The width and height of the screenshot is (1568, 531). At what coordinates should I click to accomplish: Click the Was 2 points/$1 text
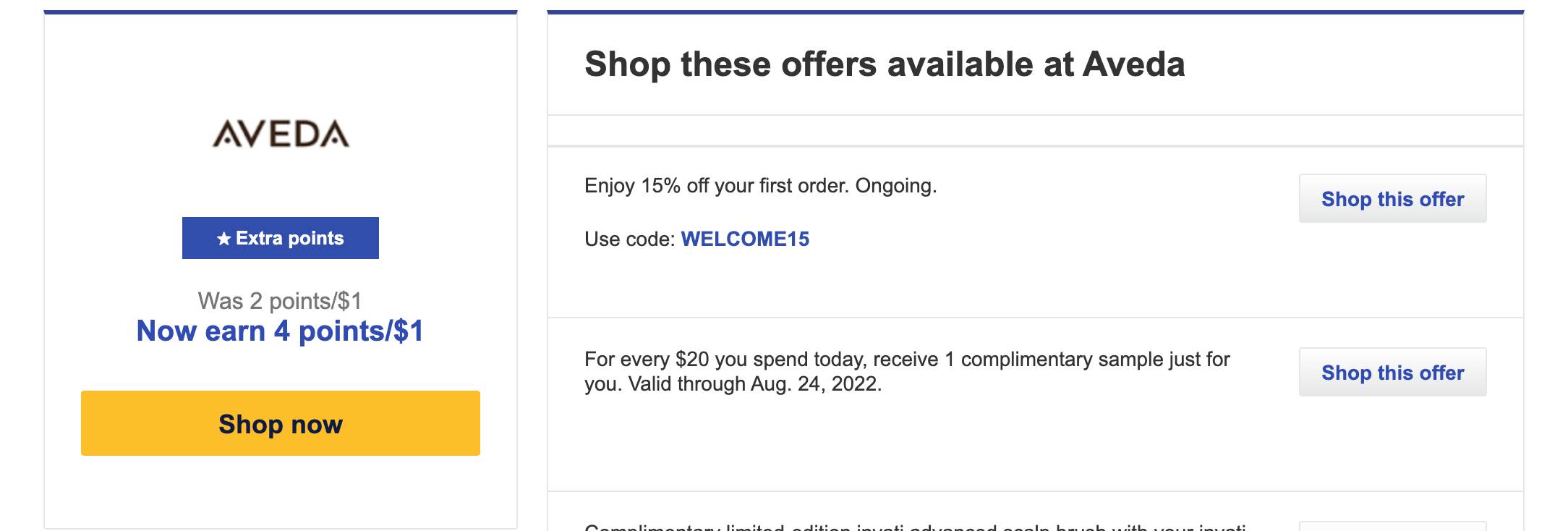pos(280,300)
